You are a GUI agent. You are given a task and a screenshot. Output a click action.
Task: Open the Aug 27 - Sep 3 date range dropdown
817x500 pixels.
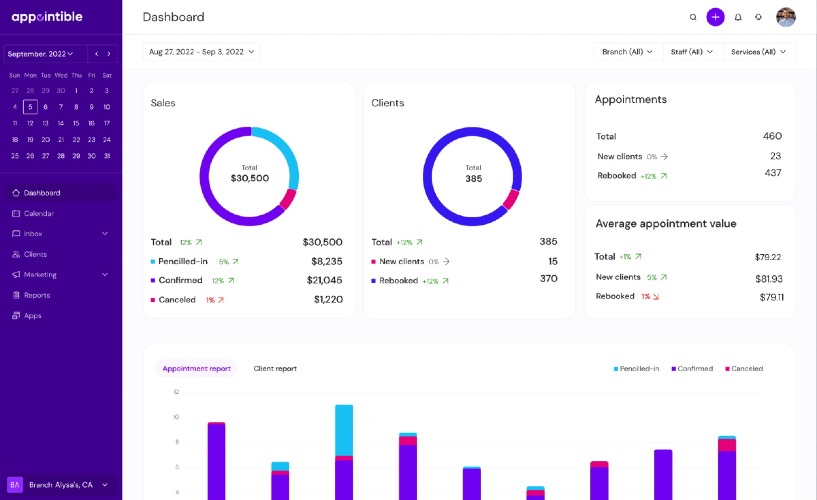202,52
